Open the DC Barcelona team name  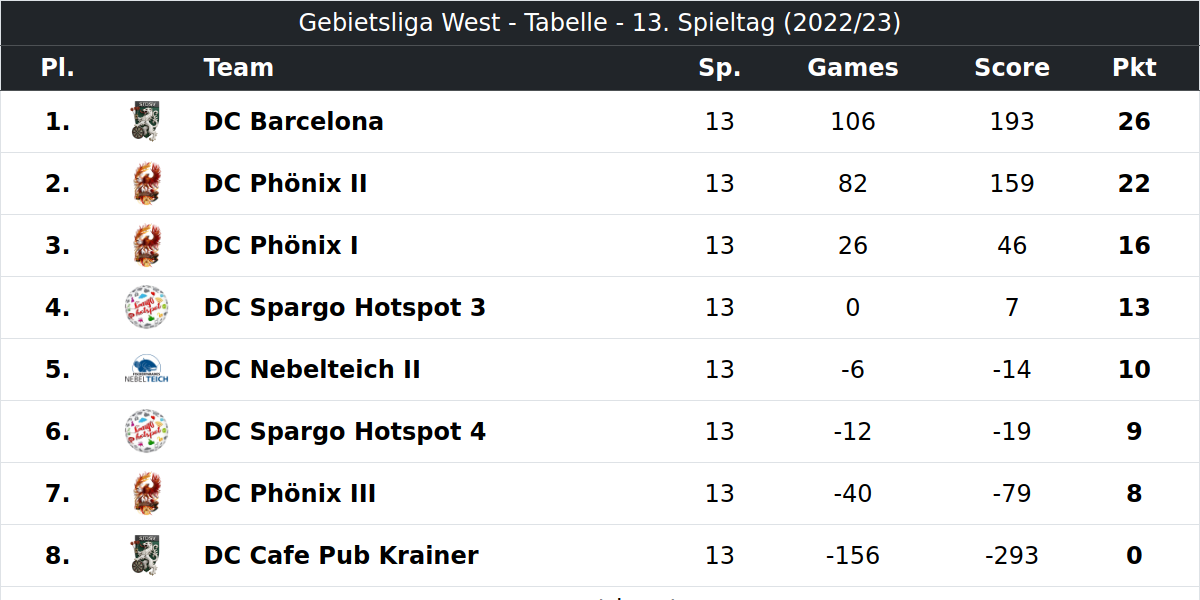coord(293,122)
